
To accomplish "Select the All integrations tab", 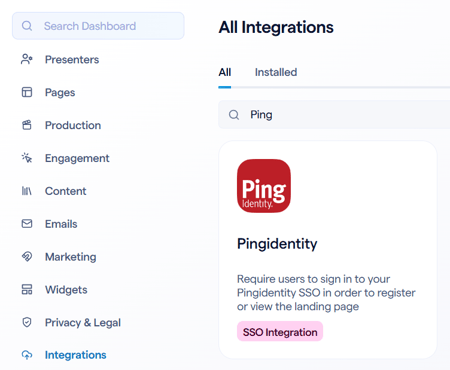I will 225,72.
